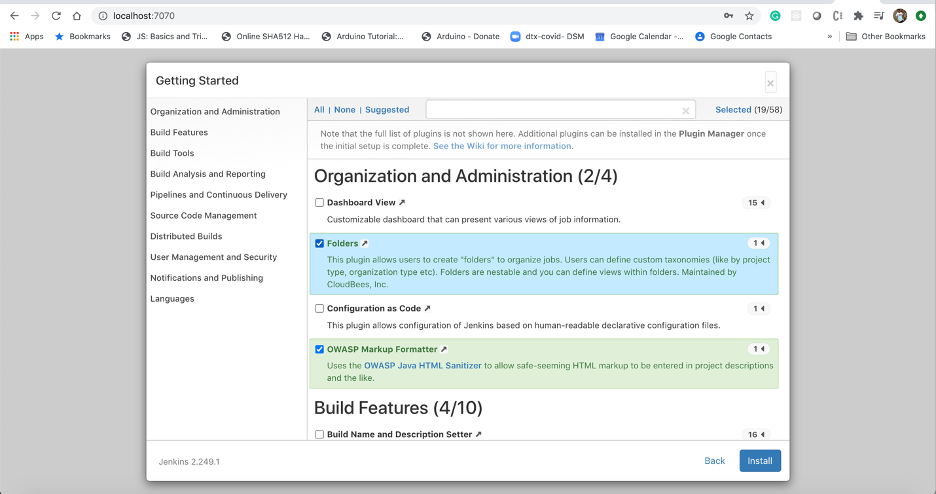The image size is (936, 494).
Task: Open OWASP Java HTML Sanitizer link
Action: click(x=423, y=366)
